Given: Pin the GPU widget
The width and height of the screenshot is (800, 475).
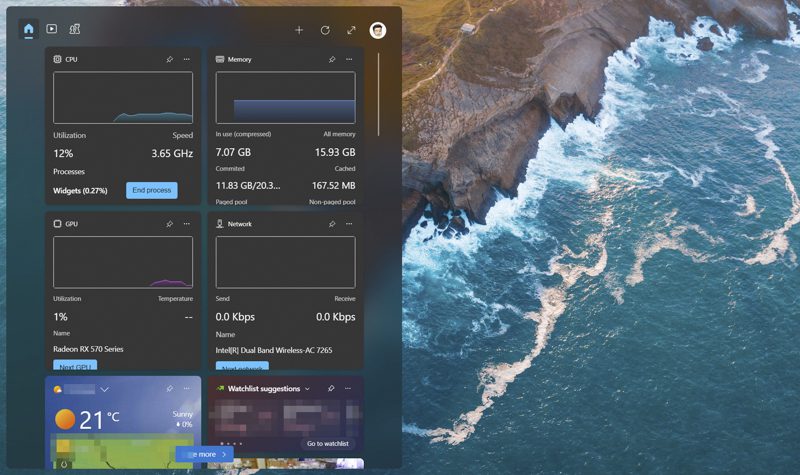Looking at the screenshot, I should coord(169,223).
